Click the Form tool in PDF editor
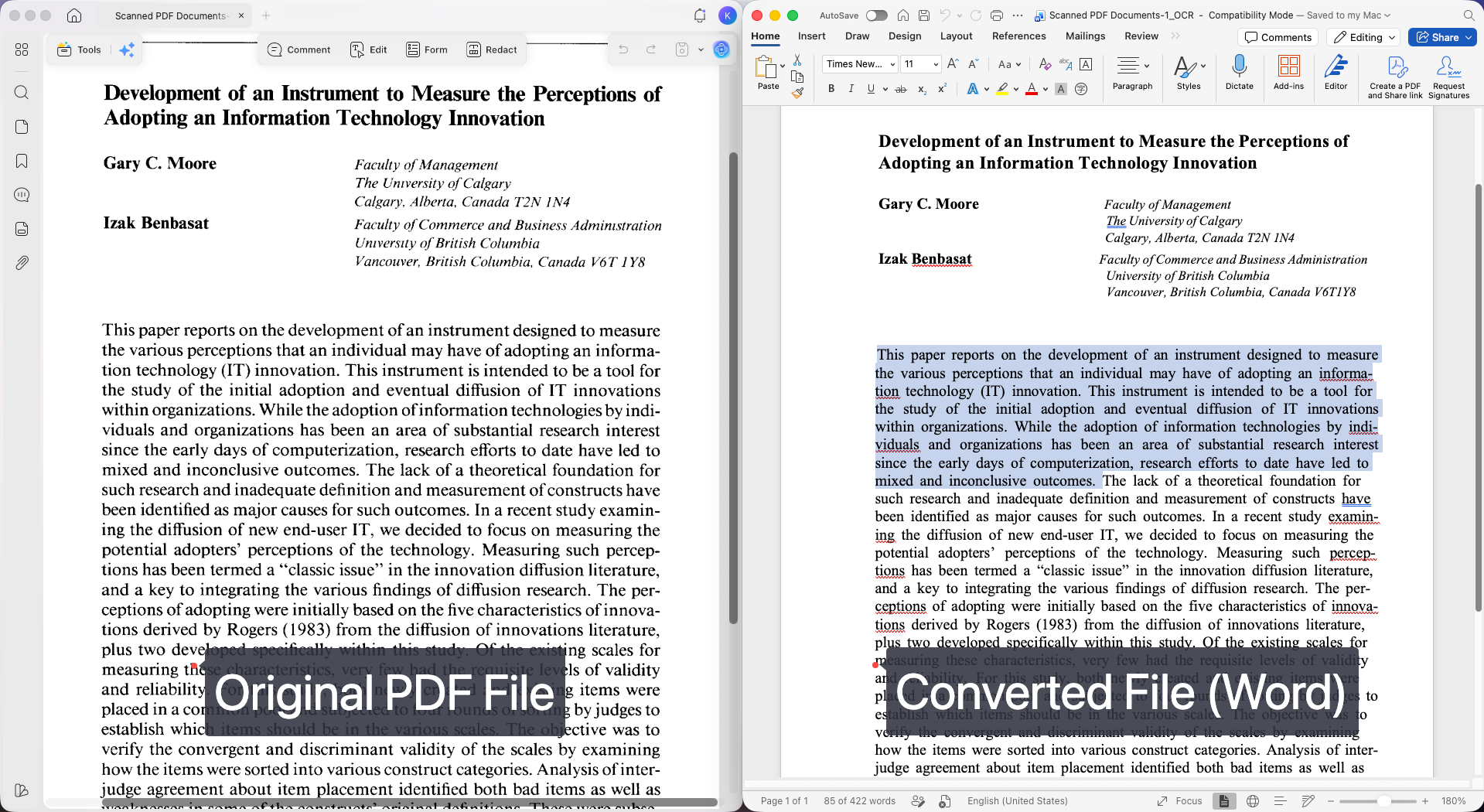 [427, 49]
